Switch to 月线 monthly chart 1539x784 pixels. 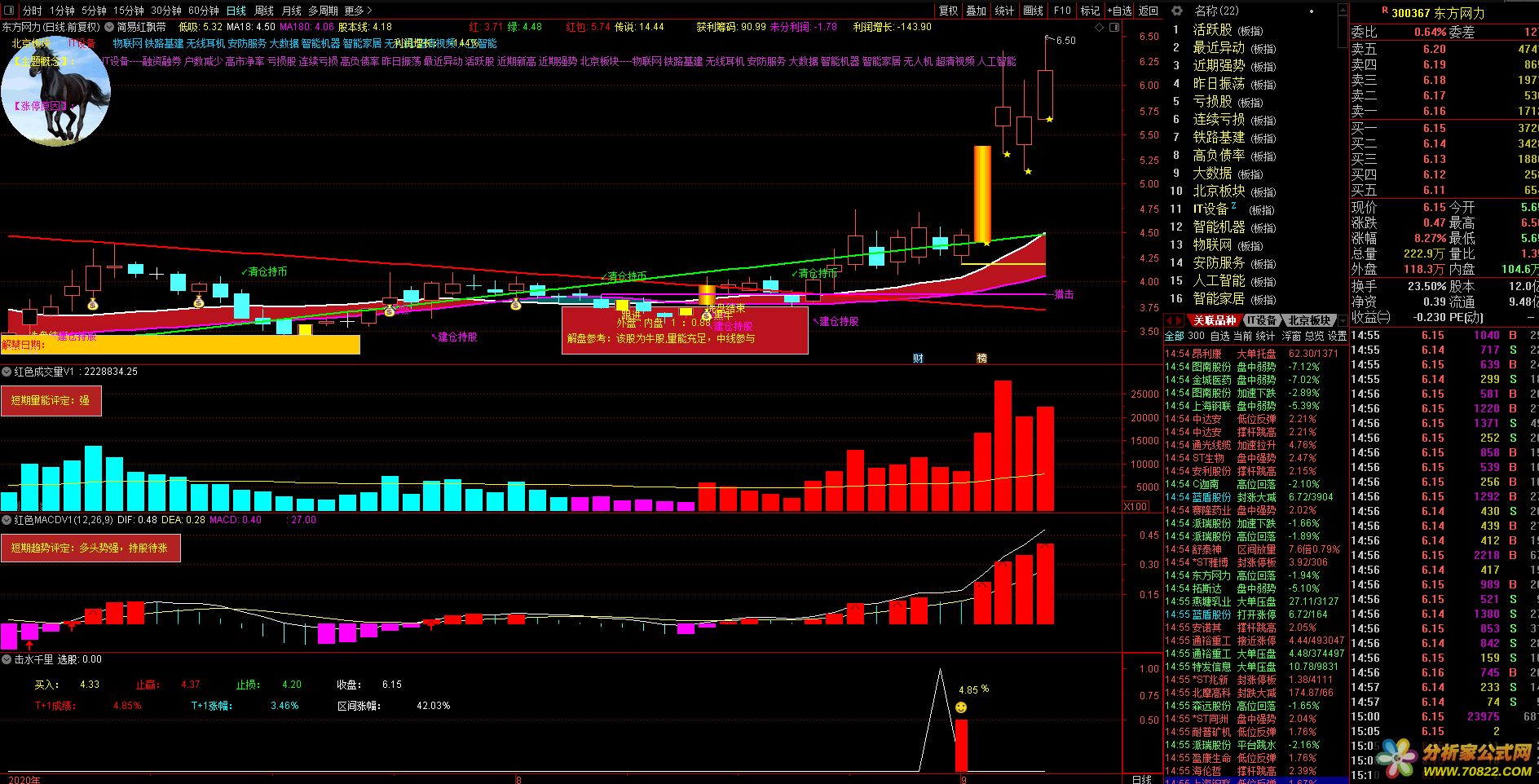pyautogui.click(x=291, y=11)
